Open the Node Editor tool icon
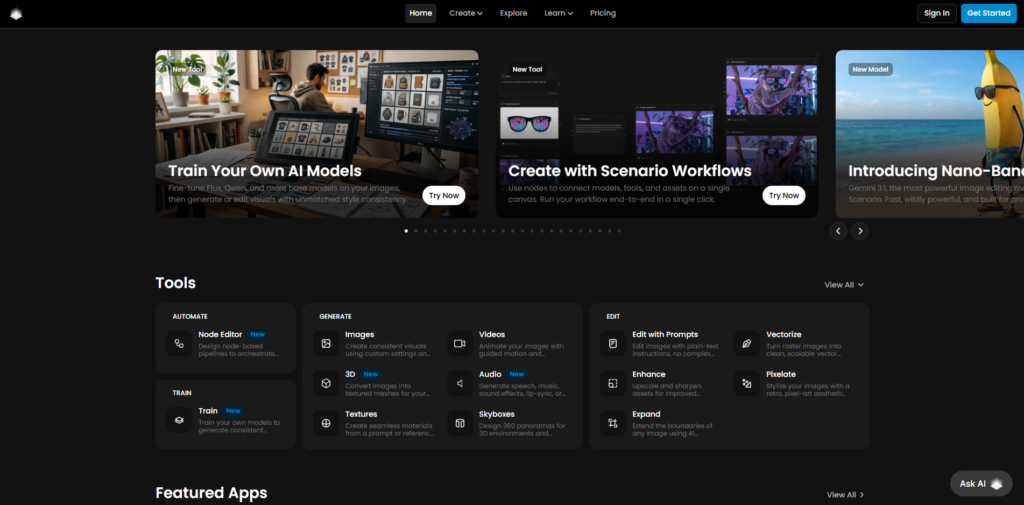The width and height of the screenshot is (1024, 505). click(x=180, y=343)
